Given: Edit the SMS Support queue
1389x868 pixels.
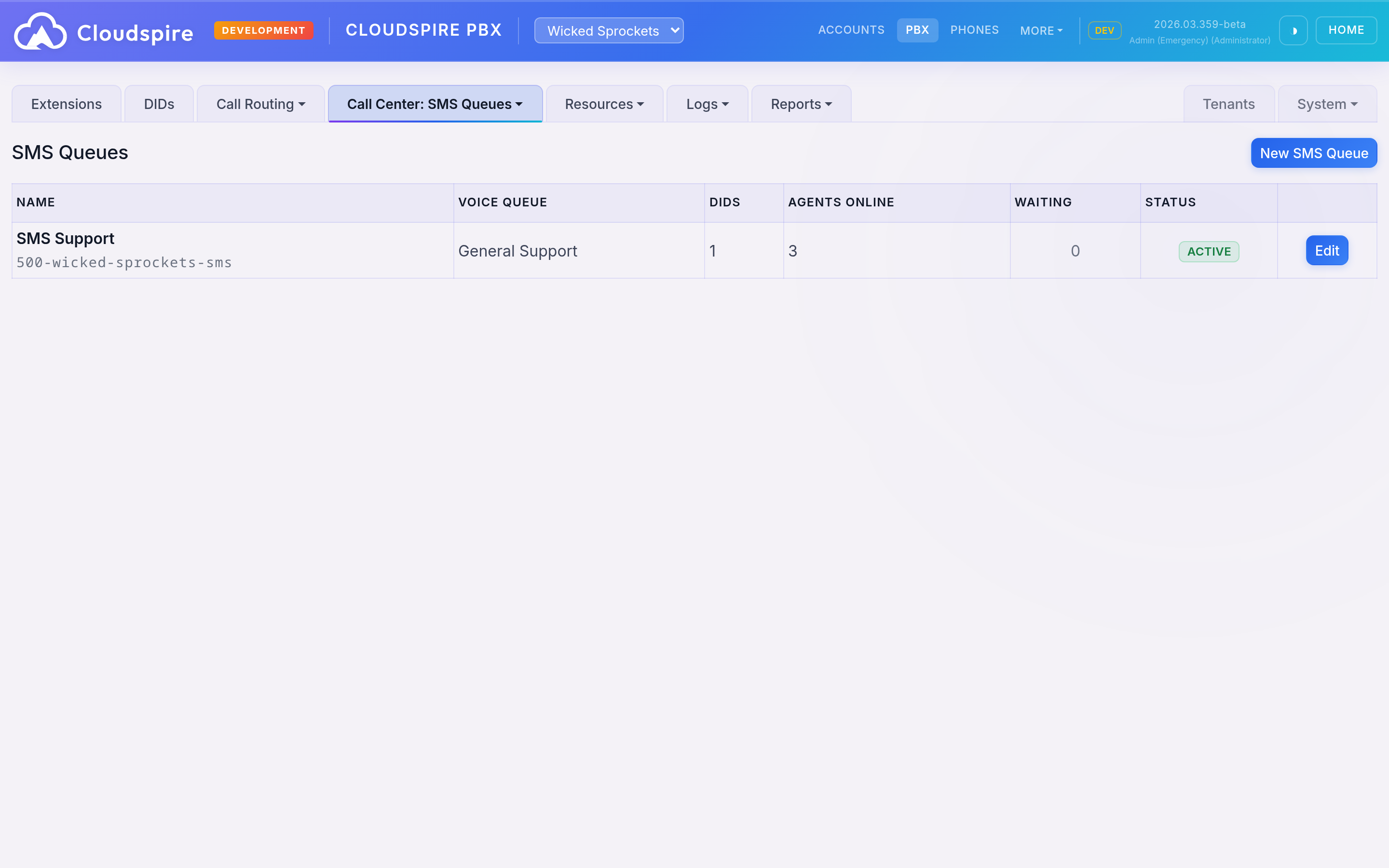Looking at the screenshot, I should coord(1326,250).
